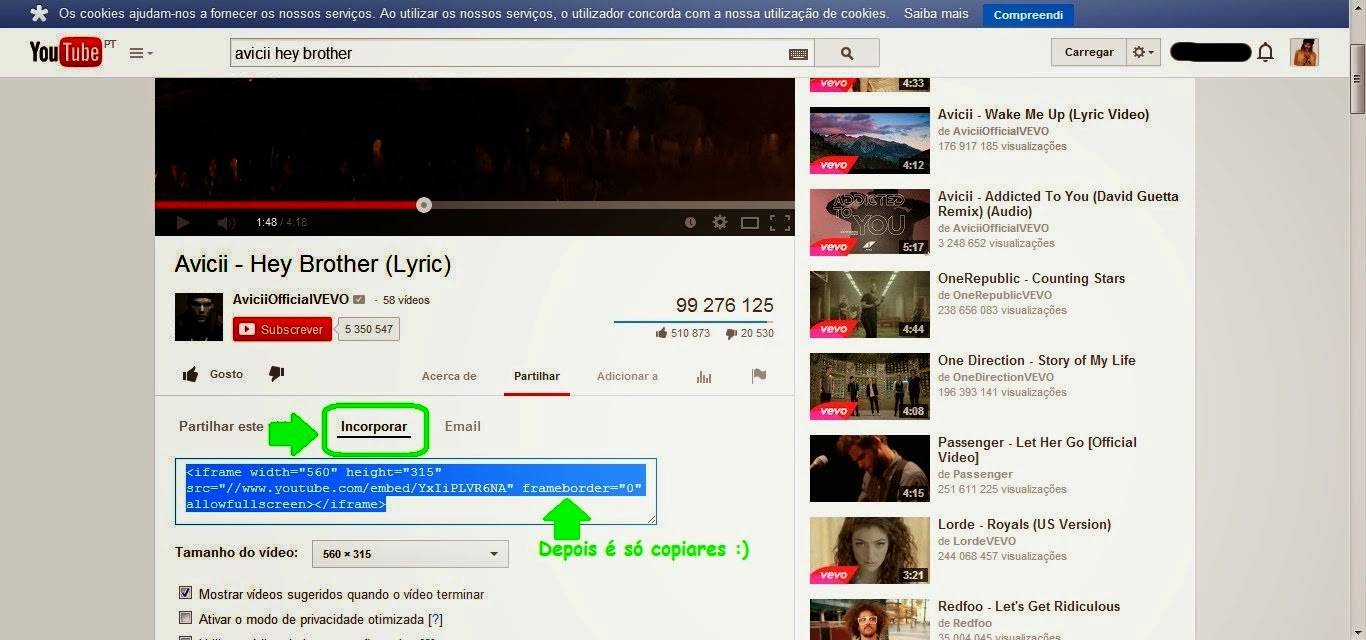Viewport: 1366px width, 640px height.
Task: Click the YouTube logo
Action: click(x=66, y=52)
